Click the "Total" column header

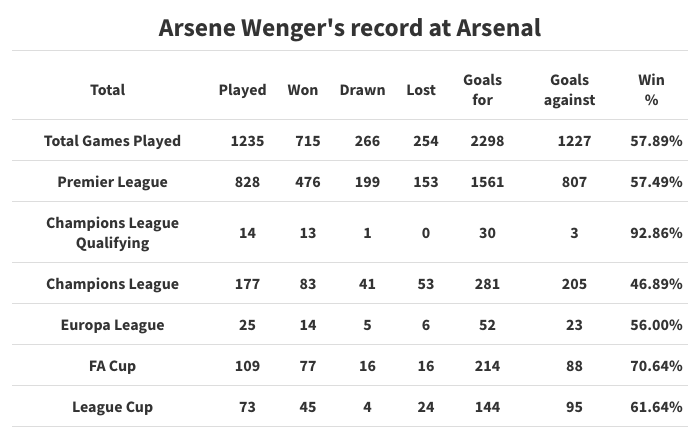107,90
